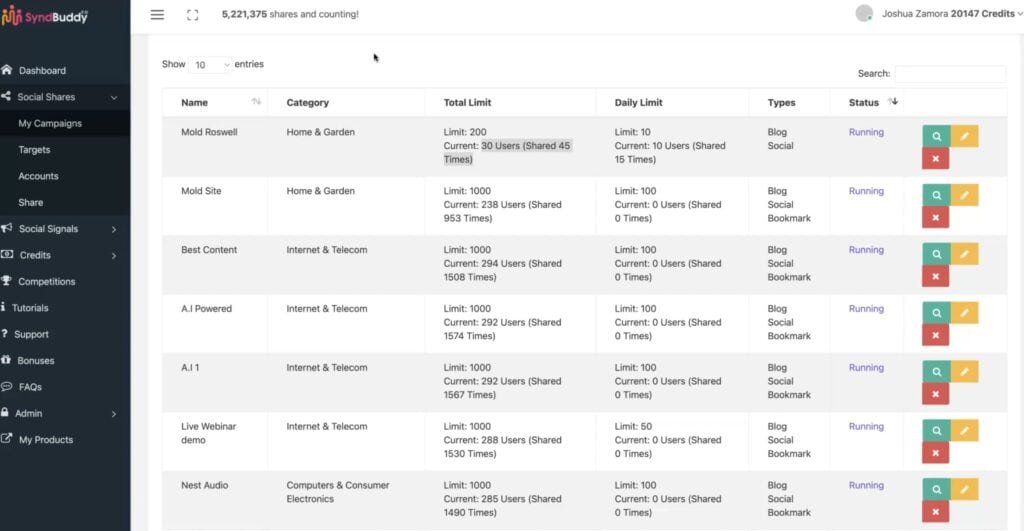
Task: Click green search icon for Mold Roswell
Action: [x=936, y=136]
